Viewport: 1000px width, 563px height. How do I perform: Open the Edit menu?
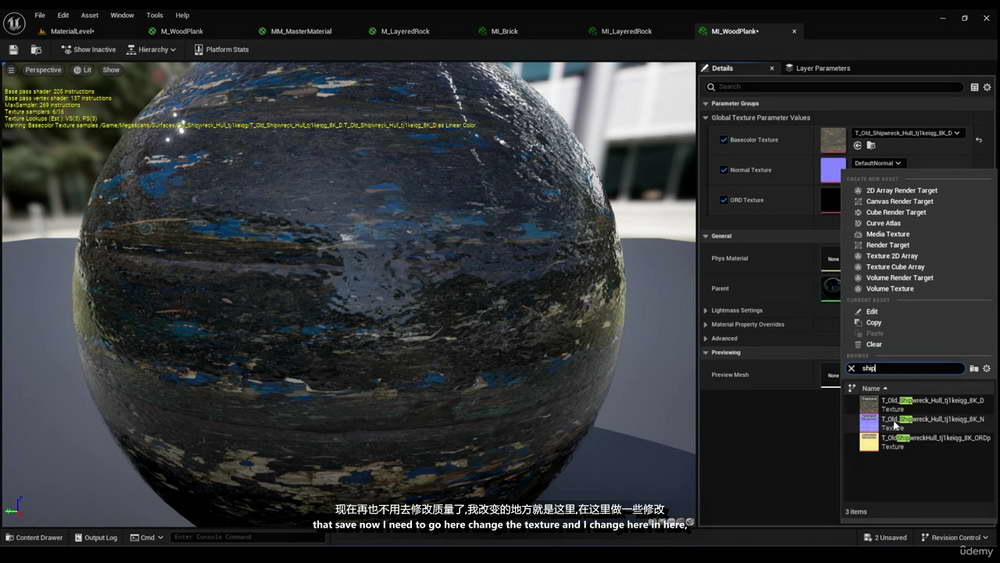coord(63,15)
